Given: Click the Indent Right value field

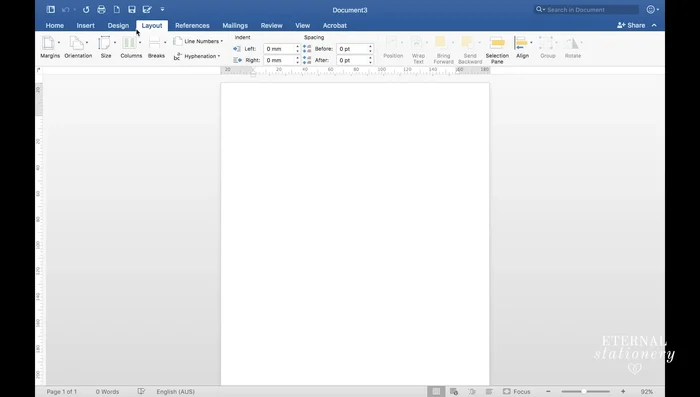Looking at the screenshot, I should (x=279, y=60).
